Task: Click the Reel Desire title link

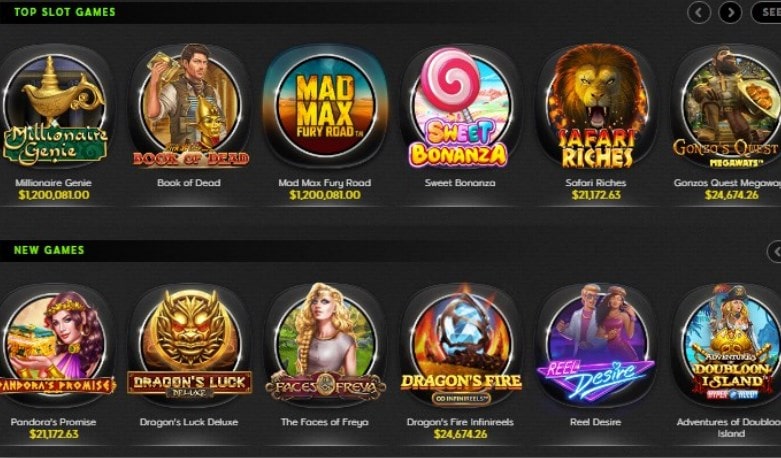Action: [x=595, y=422]
